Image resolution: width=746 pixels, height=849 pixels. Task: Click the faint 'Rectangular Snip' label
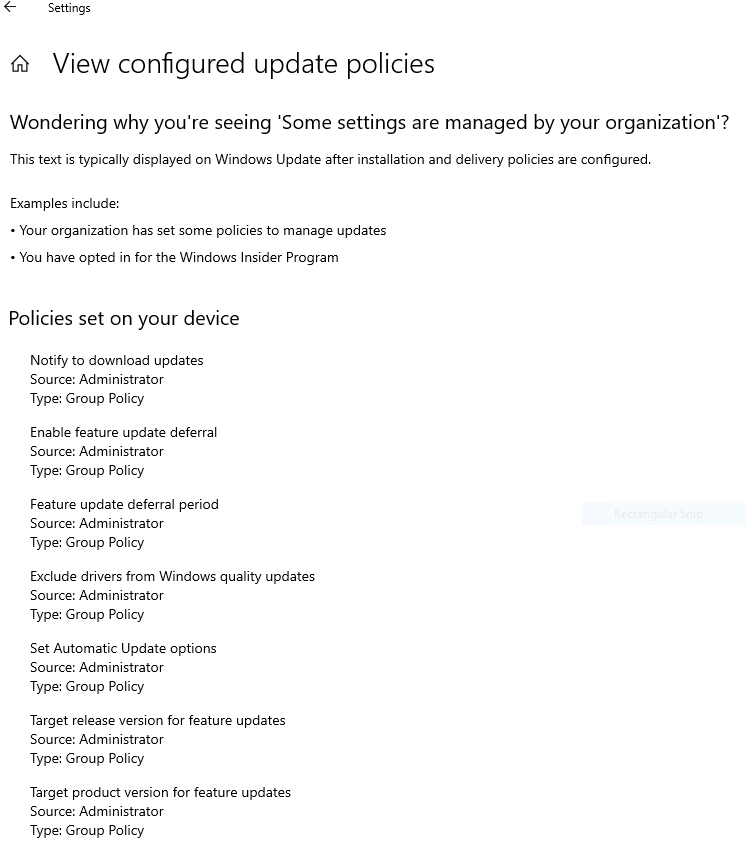pyautogui.click(x=658, y=514)
